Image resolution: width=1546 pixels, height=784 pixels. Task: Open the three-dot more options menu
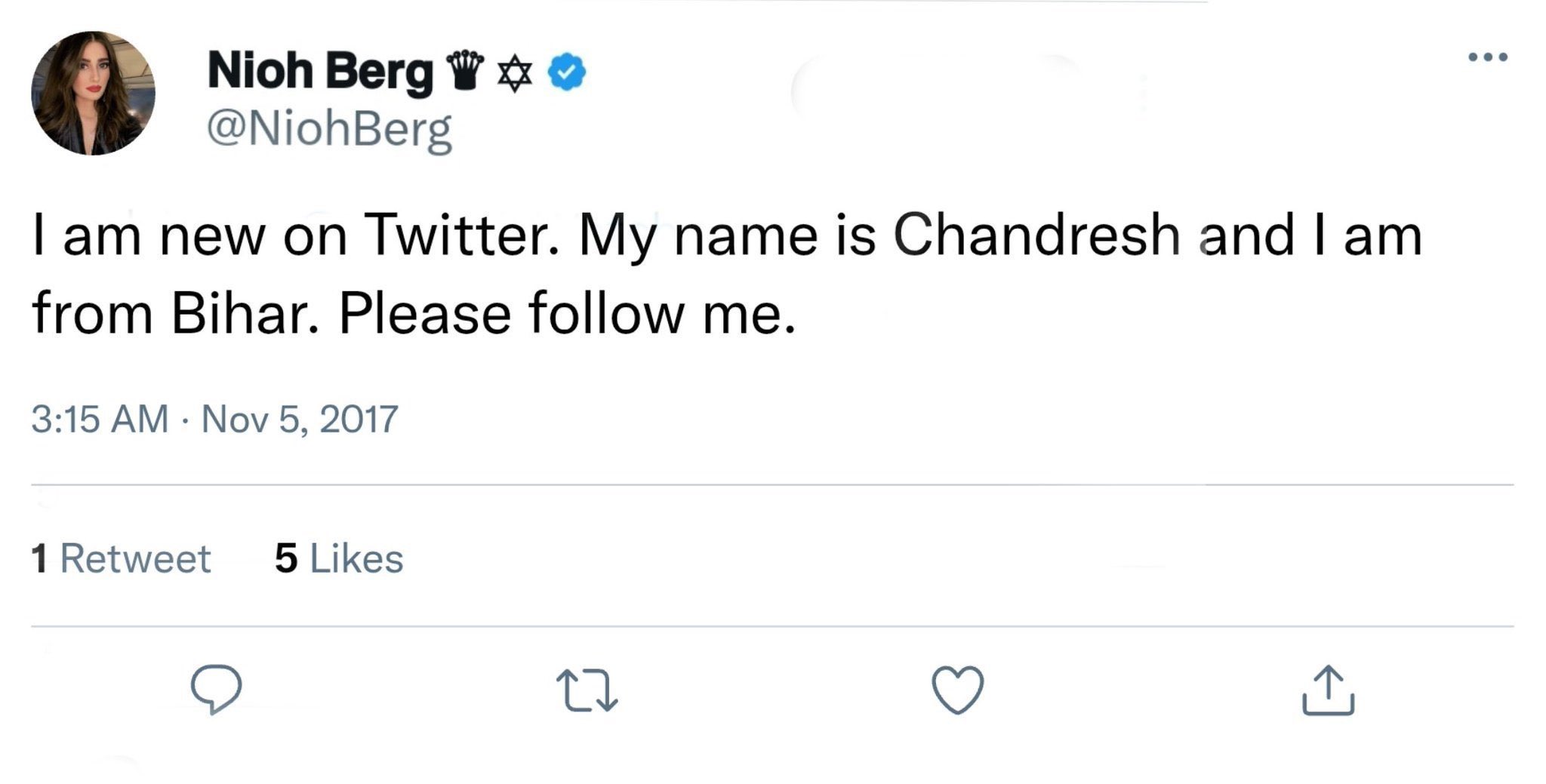1487,57
